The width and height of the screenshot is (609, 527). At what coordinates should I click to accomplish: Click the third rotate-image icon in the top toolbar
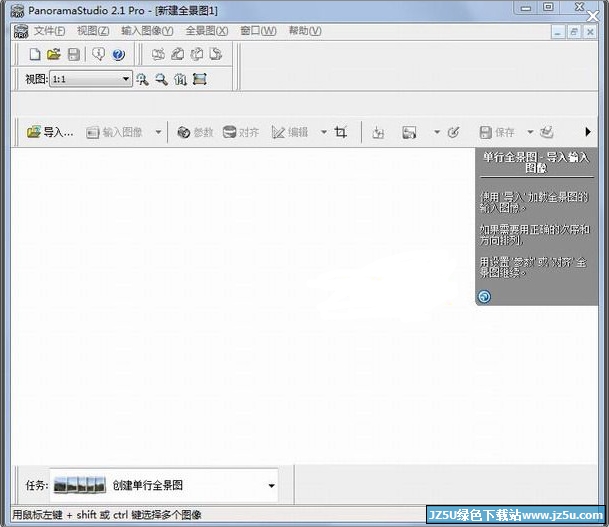pos(197,54)
